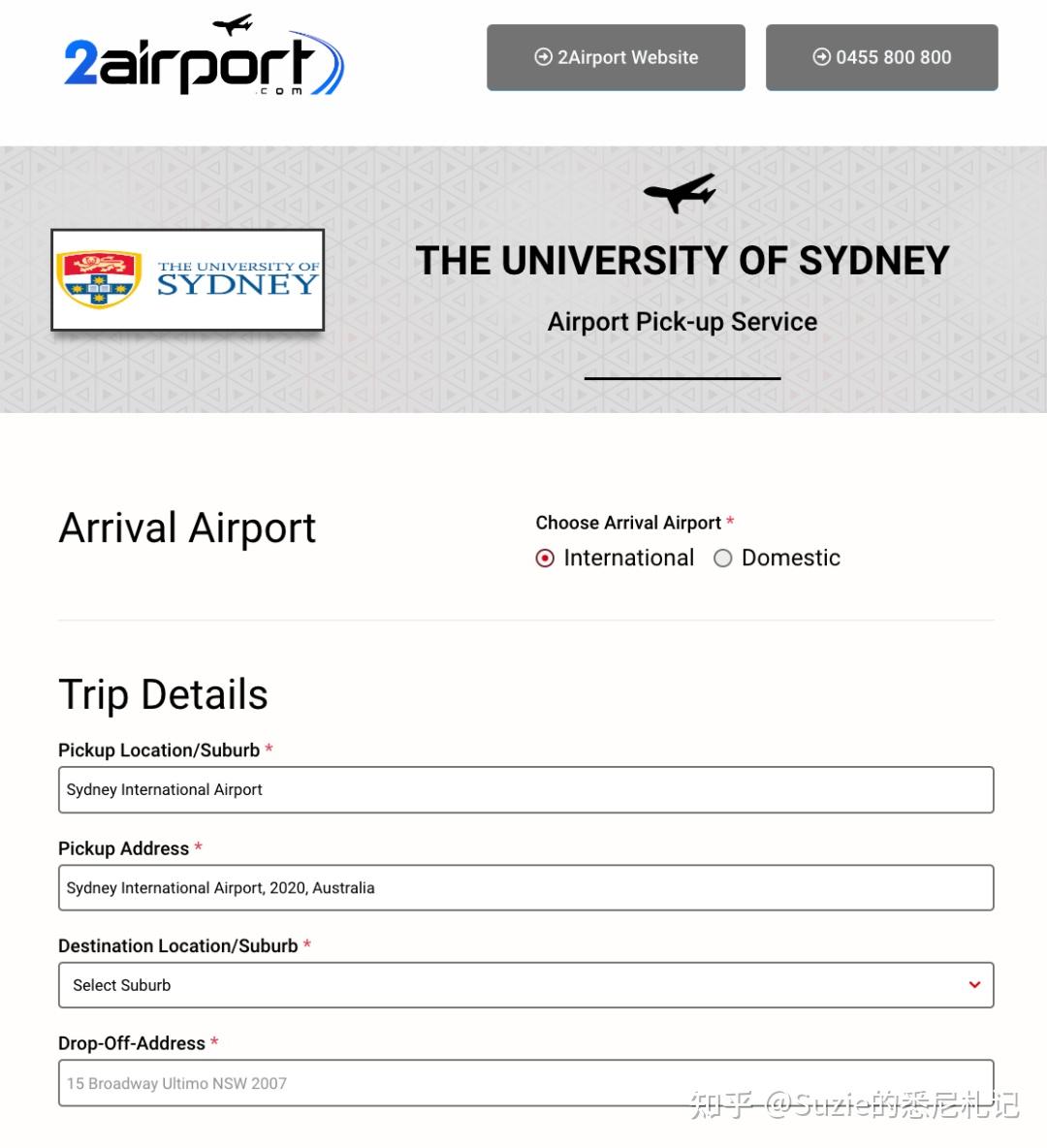Click the Choose Arrival Airport label

628,524
